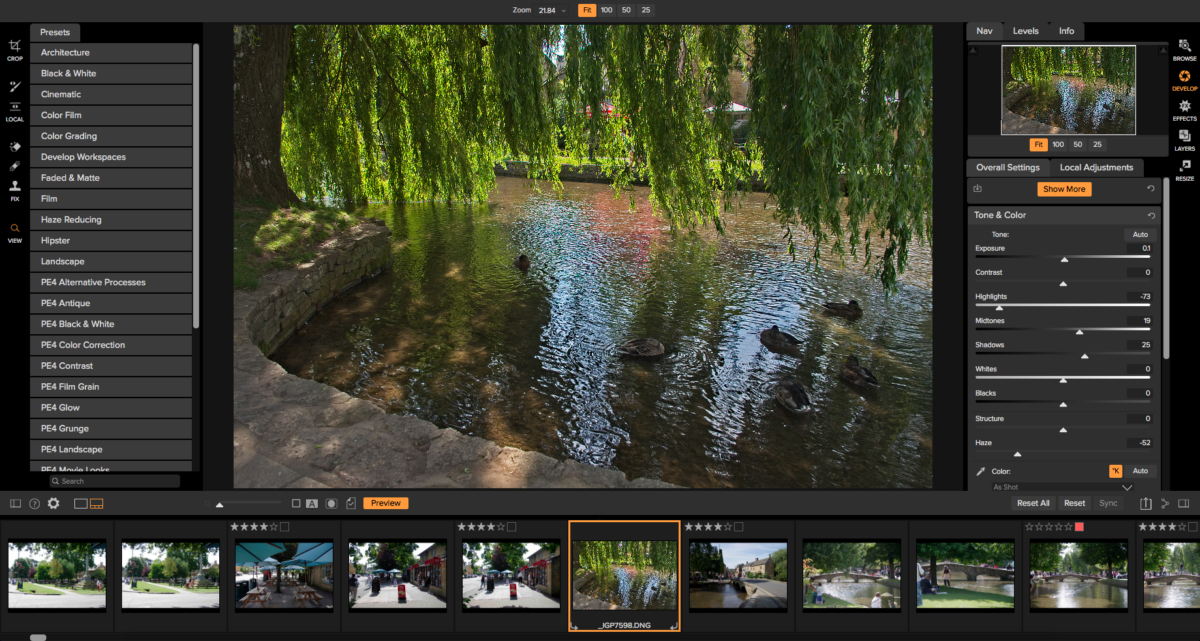Reset all Overall Settings with arrow icon
The height and width of the screenshot is (641, 1200).
(x=1151, y=189)
